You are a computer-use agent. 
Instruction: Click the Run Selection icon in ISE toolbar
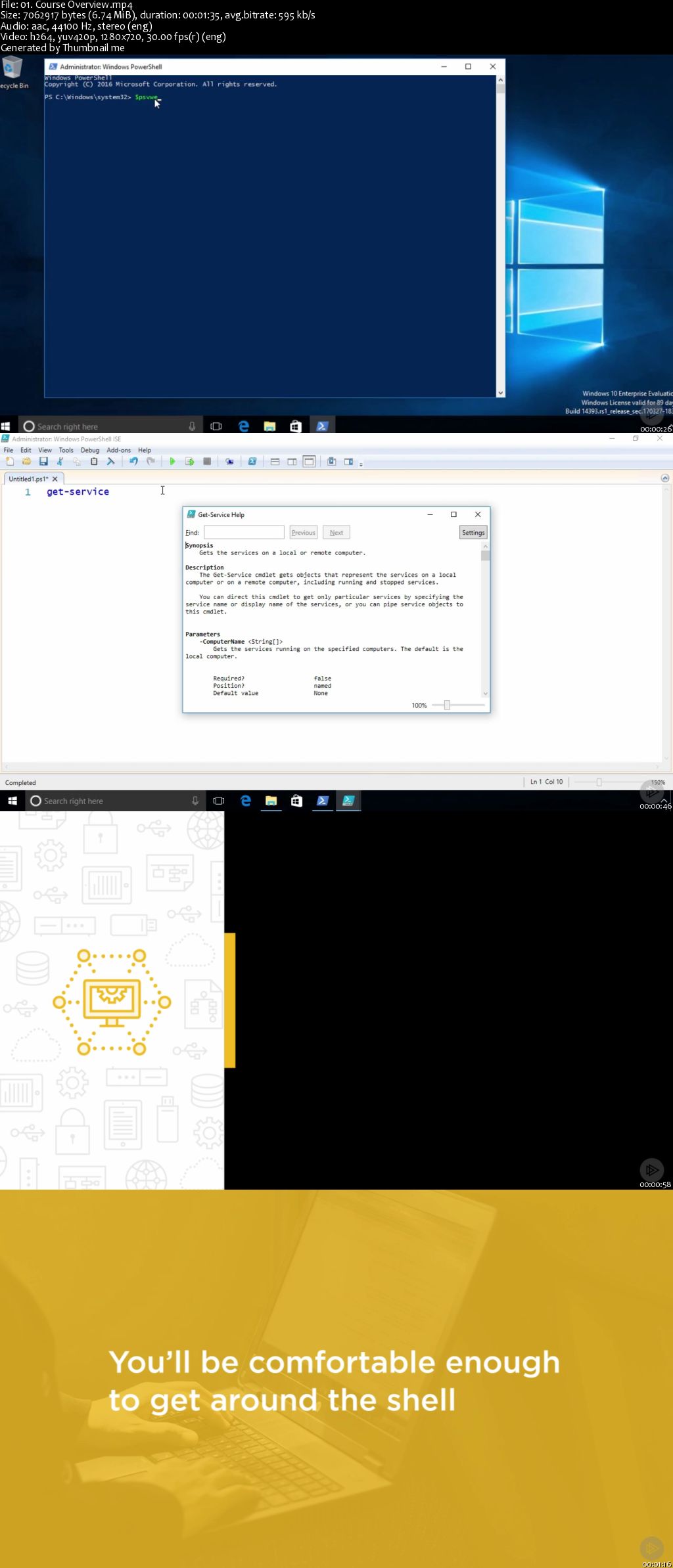[189, 462]
